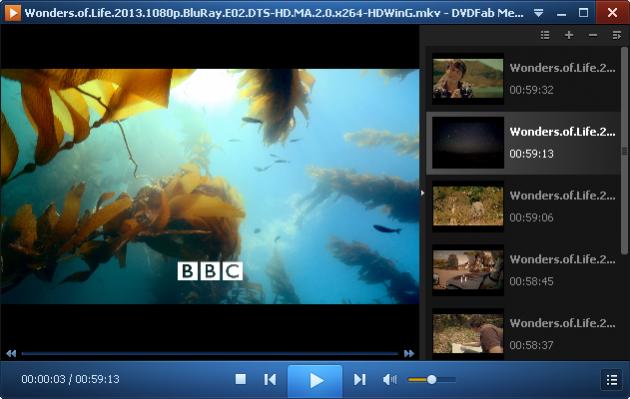The height and width of the screenshot is (399, 630).
Task: Maximize the player window
Action: [x=583, y=13]
